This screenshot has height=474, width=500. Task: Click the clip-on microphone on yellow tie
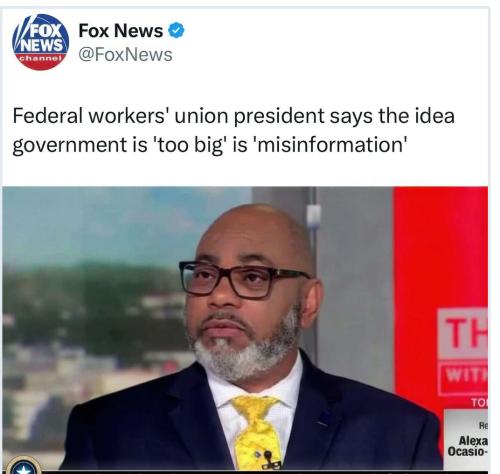pyautogui.click(x=271, y=460)
